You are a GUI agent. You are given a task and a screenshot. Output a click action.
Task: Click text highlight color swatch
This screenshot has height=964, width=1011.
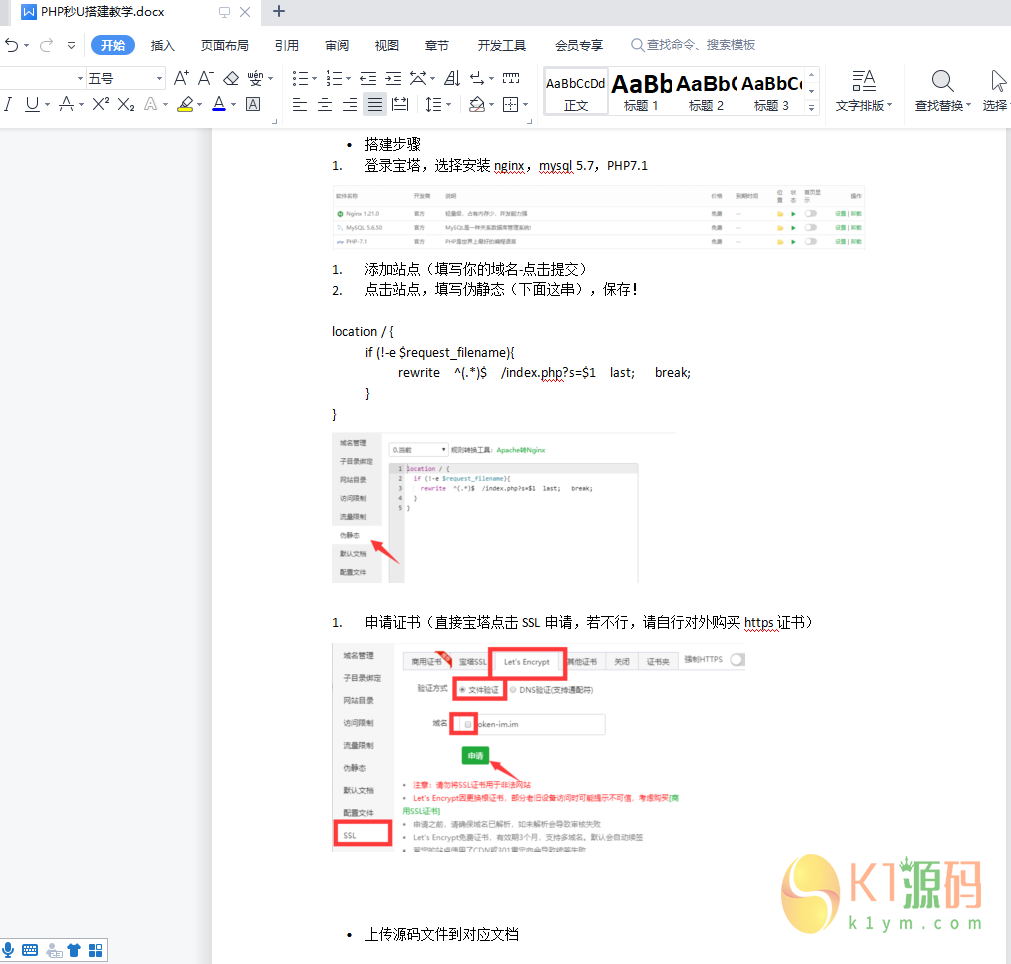(186, 104)
